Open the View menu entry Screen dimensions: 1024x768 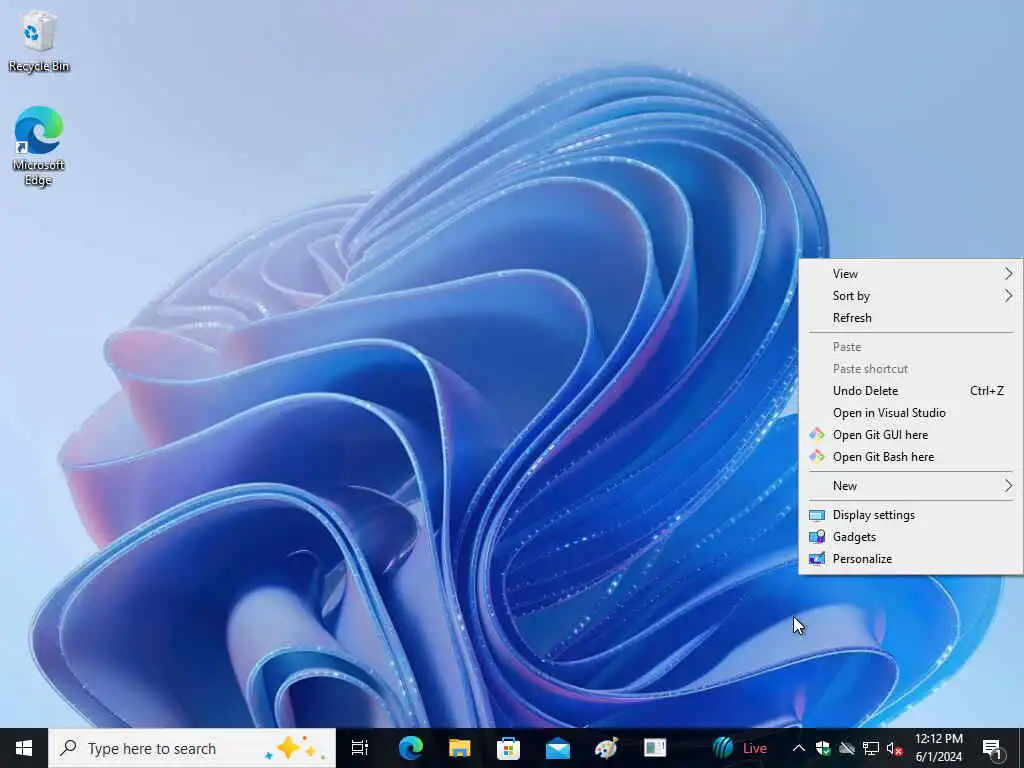point(911,274)
